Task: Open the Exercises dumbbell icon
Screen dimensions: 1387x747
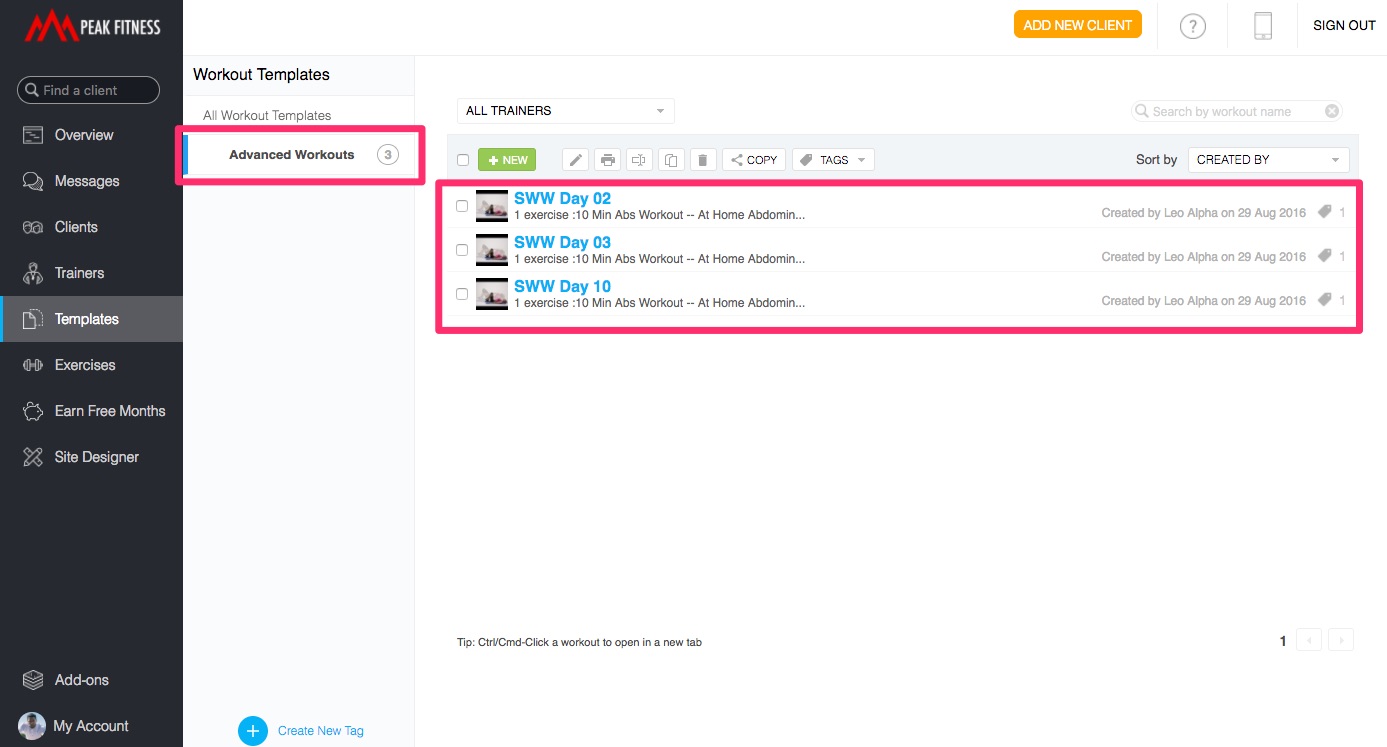Action: tap(33, 365)
